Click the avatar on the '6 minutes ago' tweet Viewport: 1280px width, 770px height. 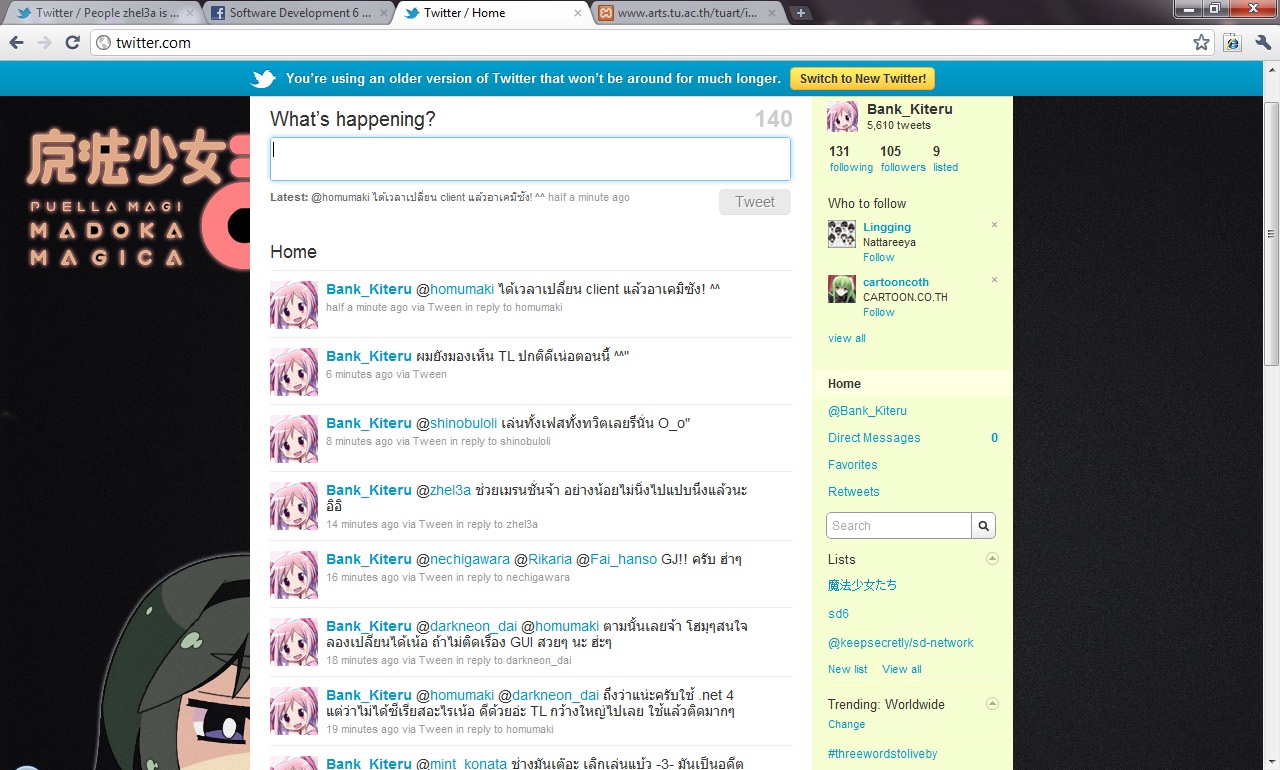pyautogui.click(x=294, y=372)
